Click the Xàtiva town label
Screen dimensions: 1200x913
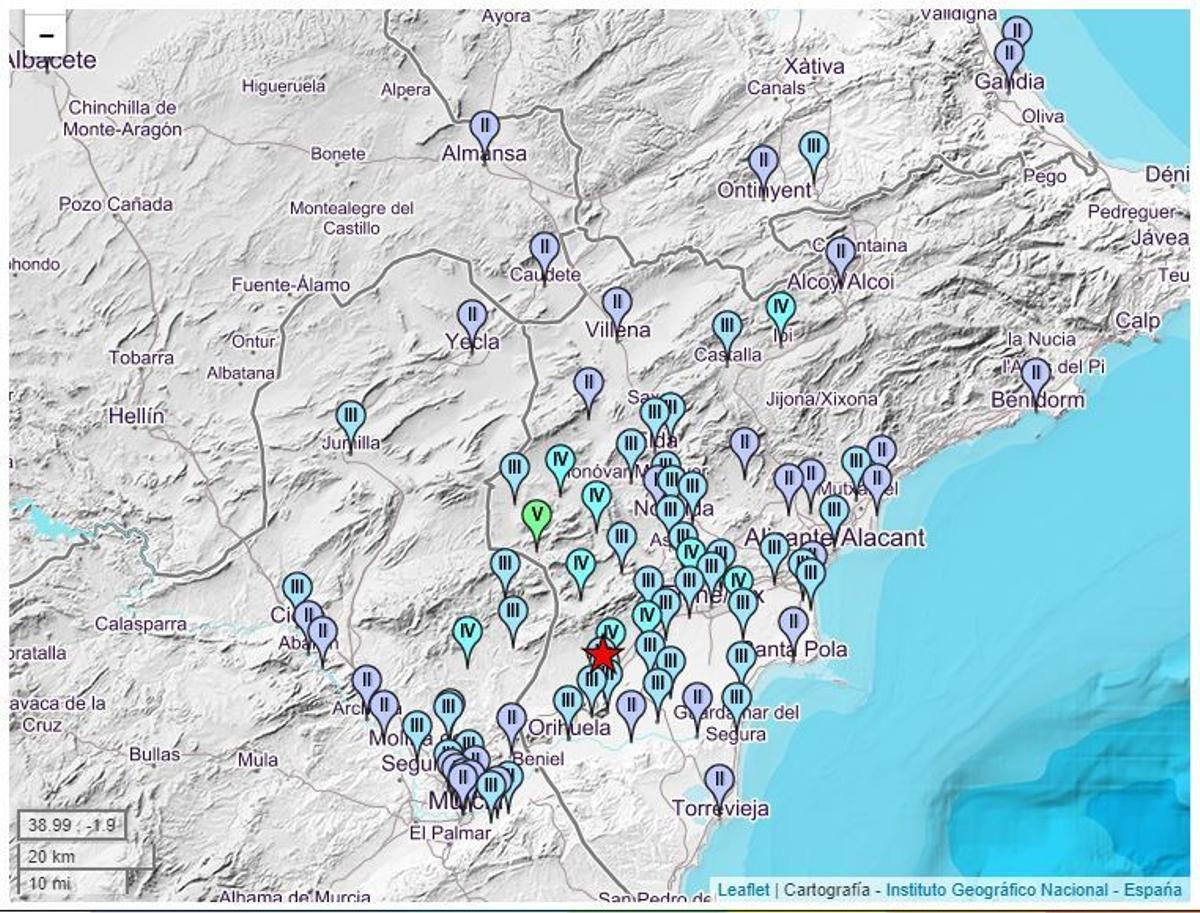[x=813, y=67]
